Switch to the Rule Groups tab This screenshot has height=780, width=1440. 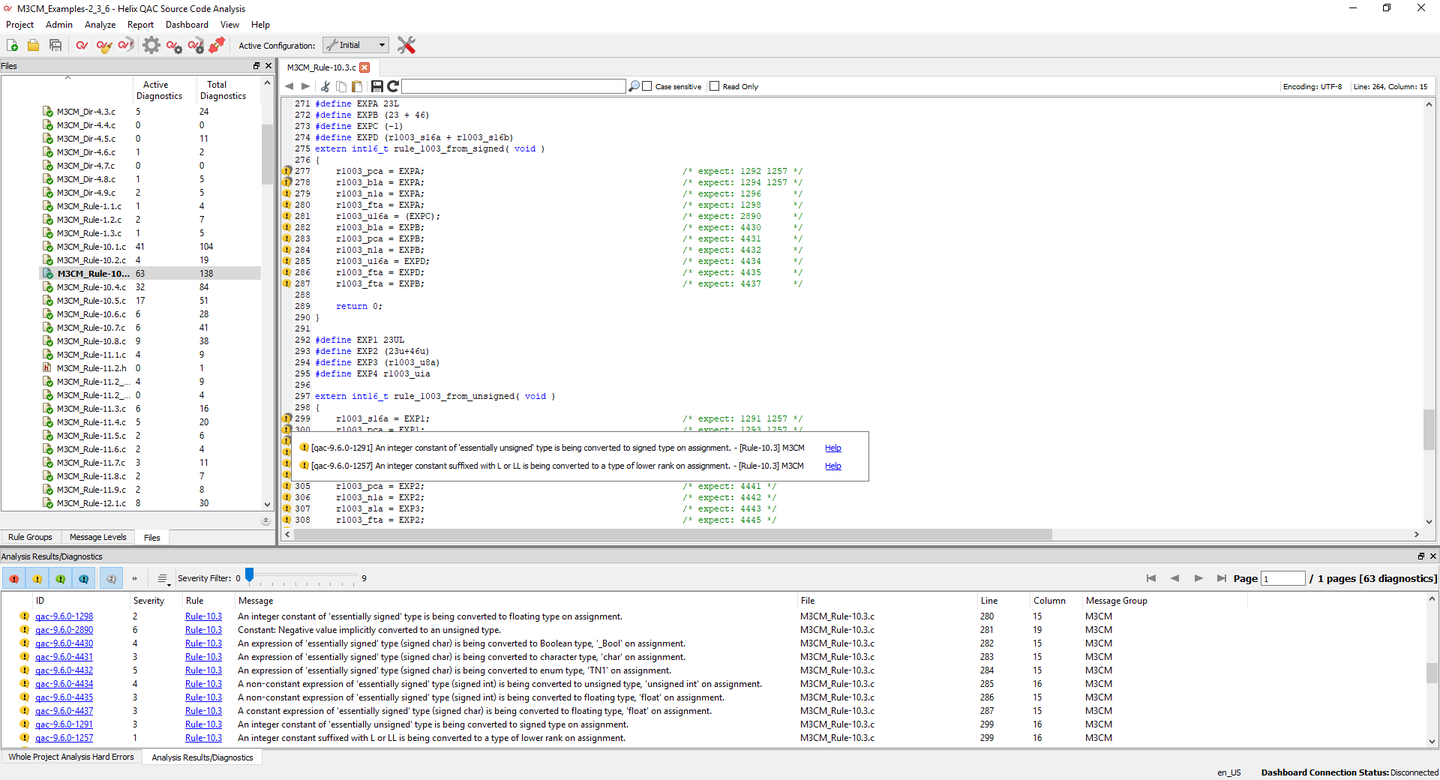click(30, 537)
